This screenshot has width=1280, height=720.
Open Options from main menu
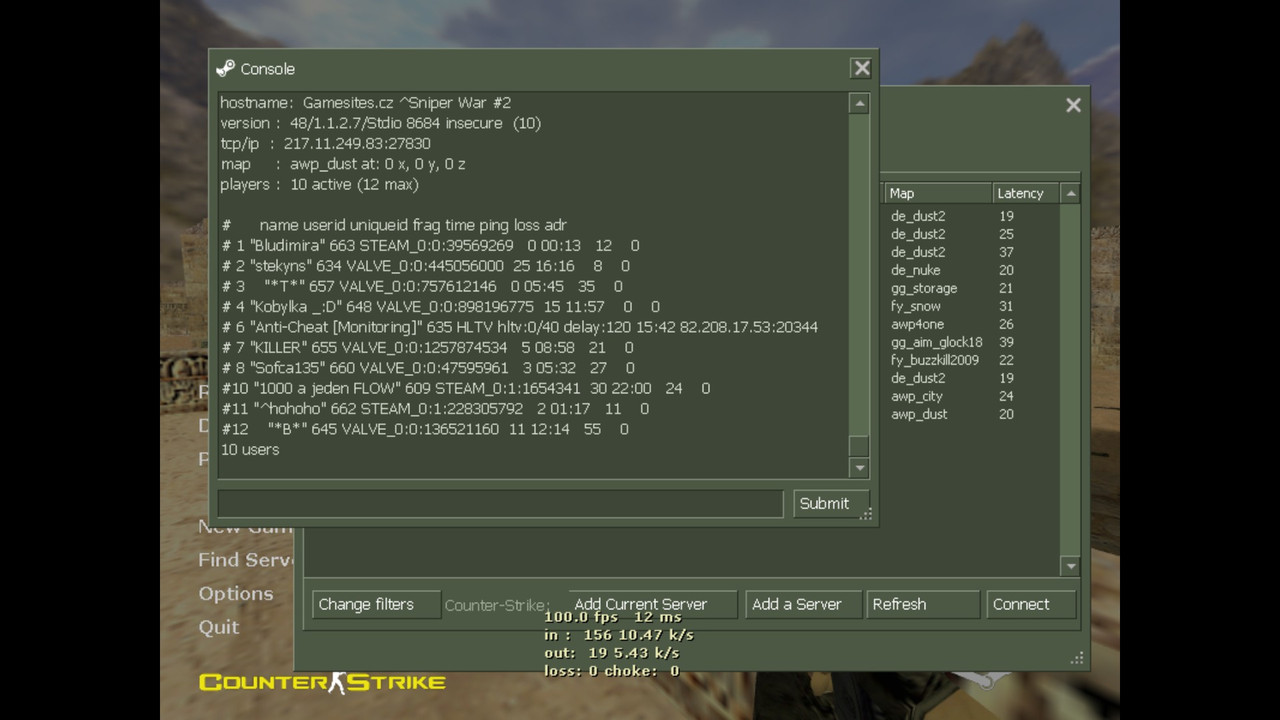(235, 593)
